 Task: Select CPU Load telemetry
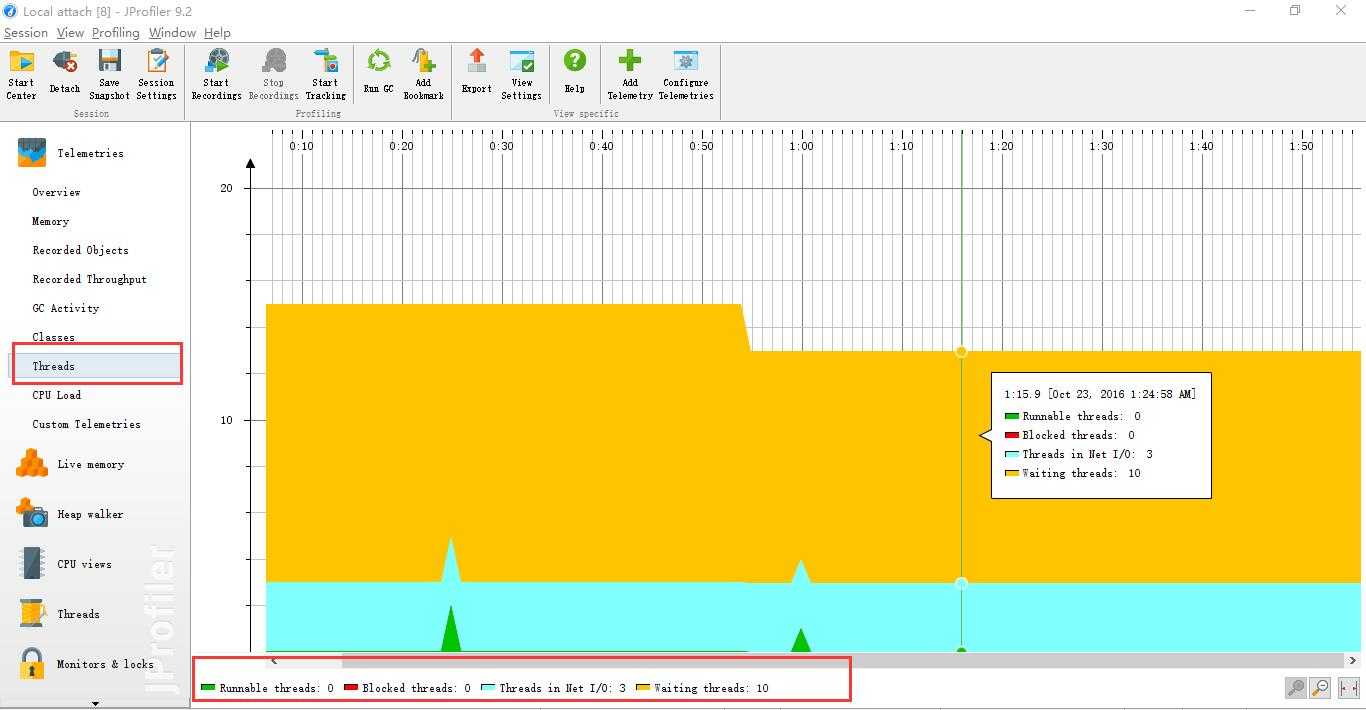point(56,395)
